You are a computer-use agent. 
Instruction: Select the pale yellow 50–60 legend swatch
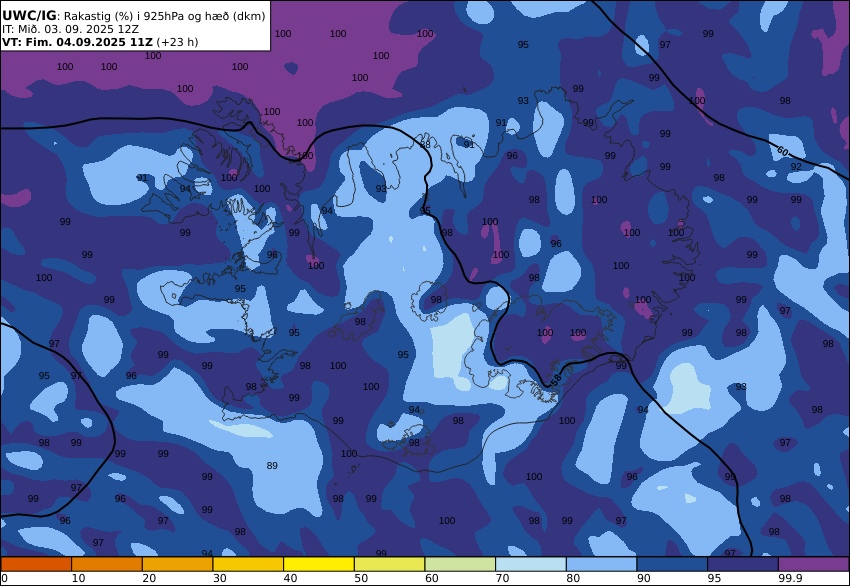point(389,564)
